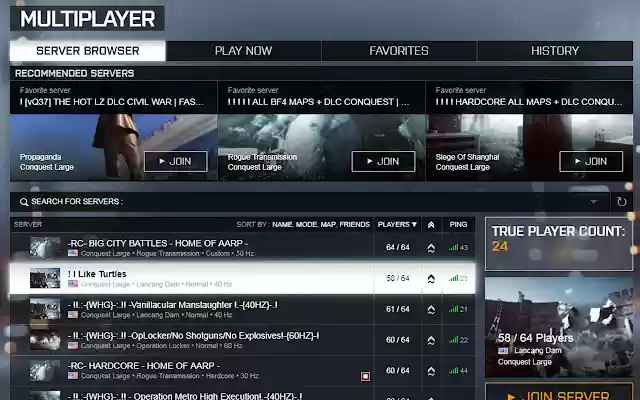The image size is (640, 400).
Task: Click the US flag on OpLocker row
Action: point(73,345)
